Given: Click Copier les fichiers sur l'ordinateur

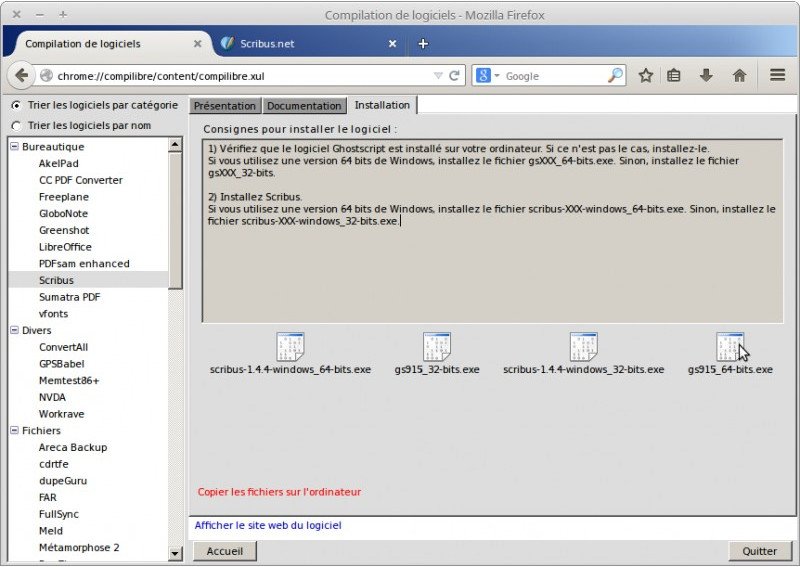Looking at the screenshot, I should (x=279, y=492).
